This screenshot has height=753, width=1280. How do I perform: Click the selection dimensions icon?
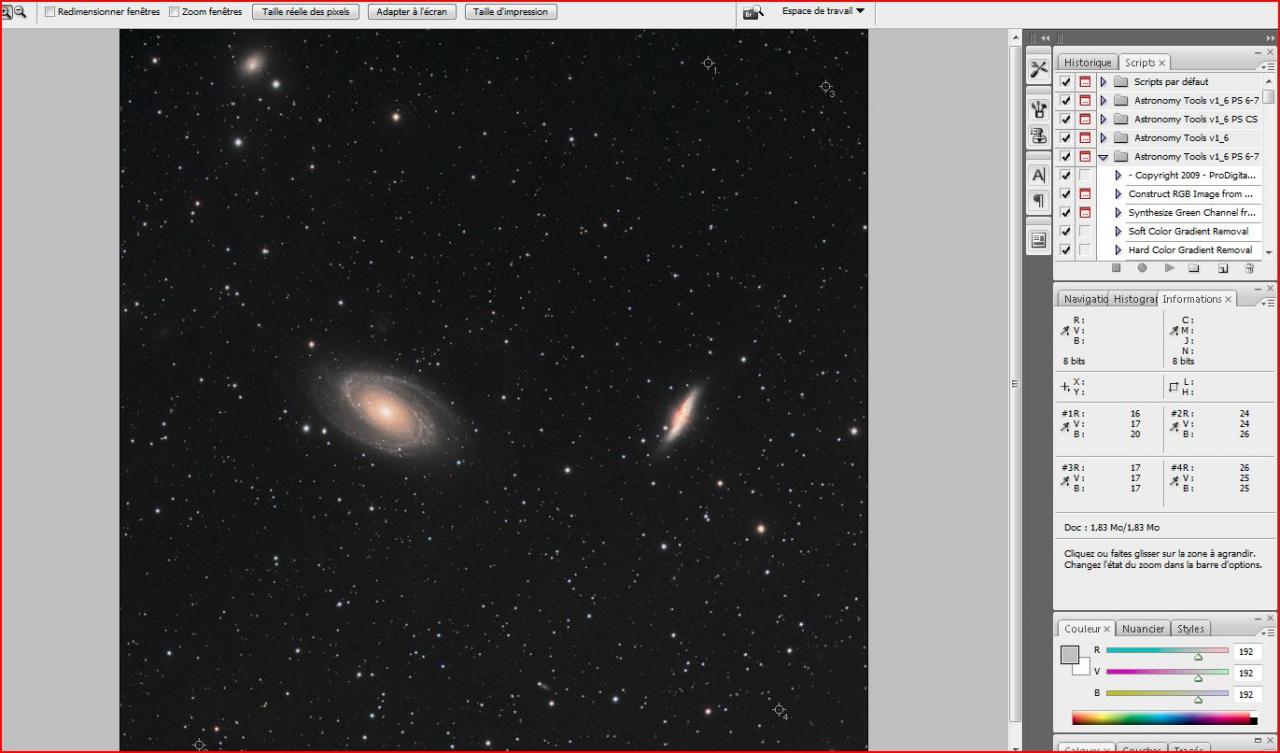(1175, 387)
